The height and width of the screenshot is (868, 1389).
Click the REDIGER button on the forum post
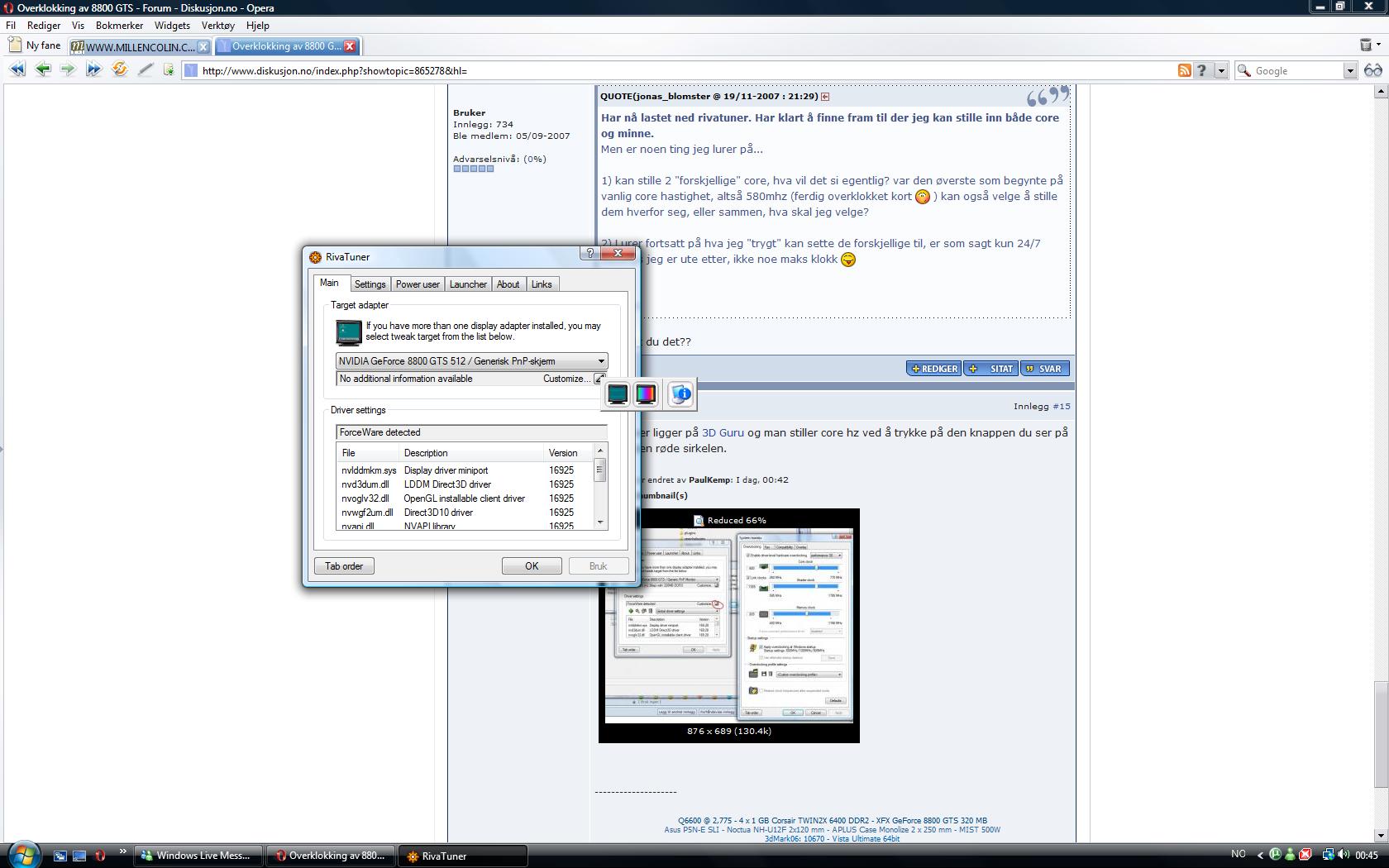(x=933, y=369)
